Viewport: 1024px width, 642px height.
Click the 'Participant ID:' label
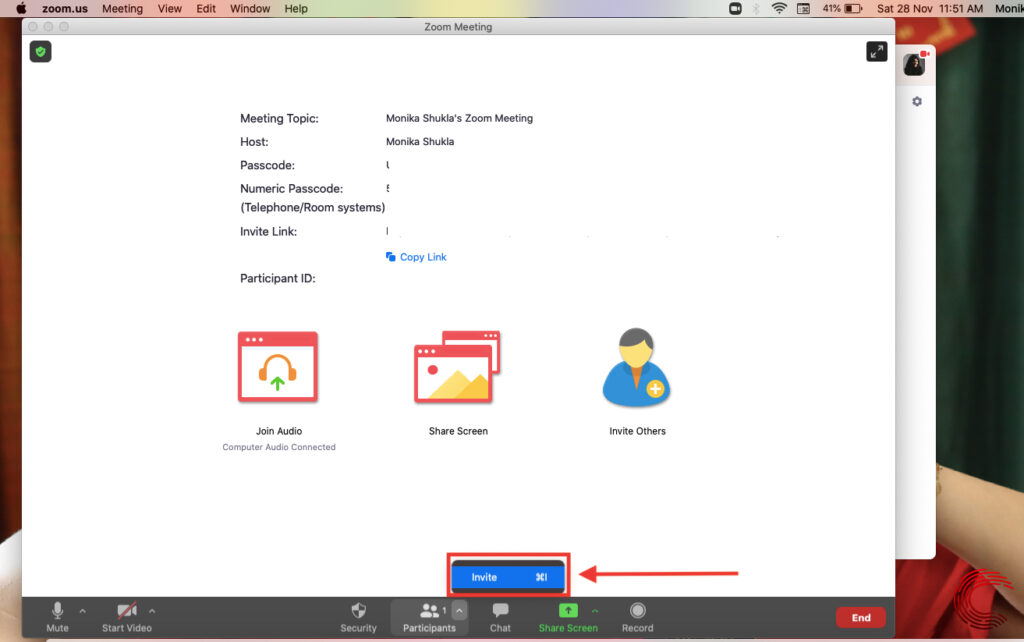278,278
